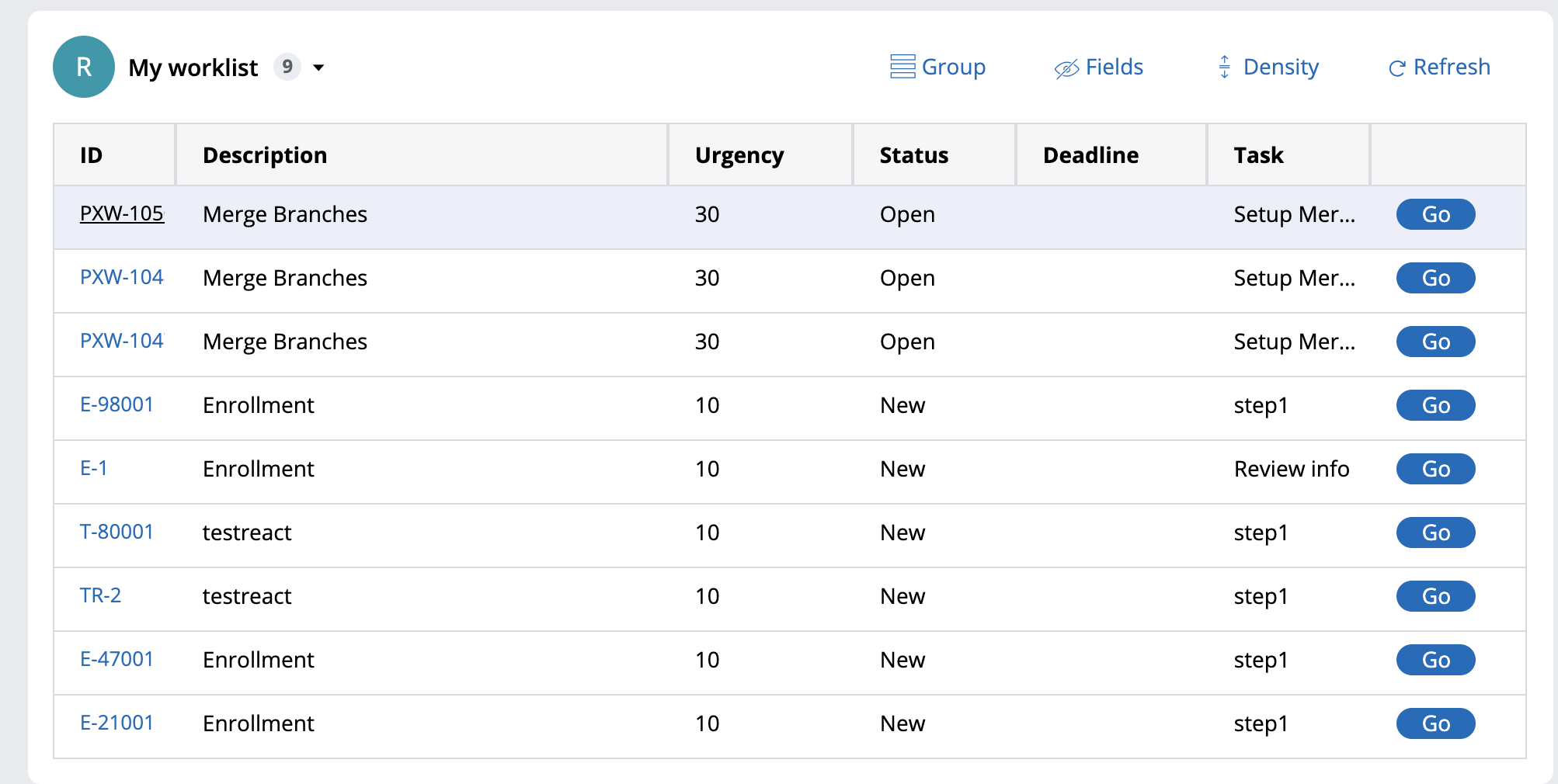Select testreact description in TR-2 row
This screenshot has width=1558, height=784.
[247, 596]
